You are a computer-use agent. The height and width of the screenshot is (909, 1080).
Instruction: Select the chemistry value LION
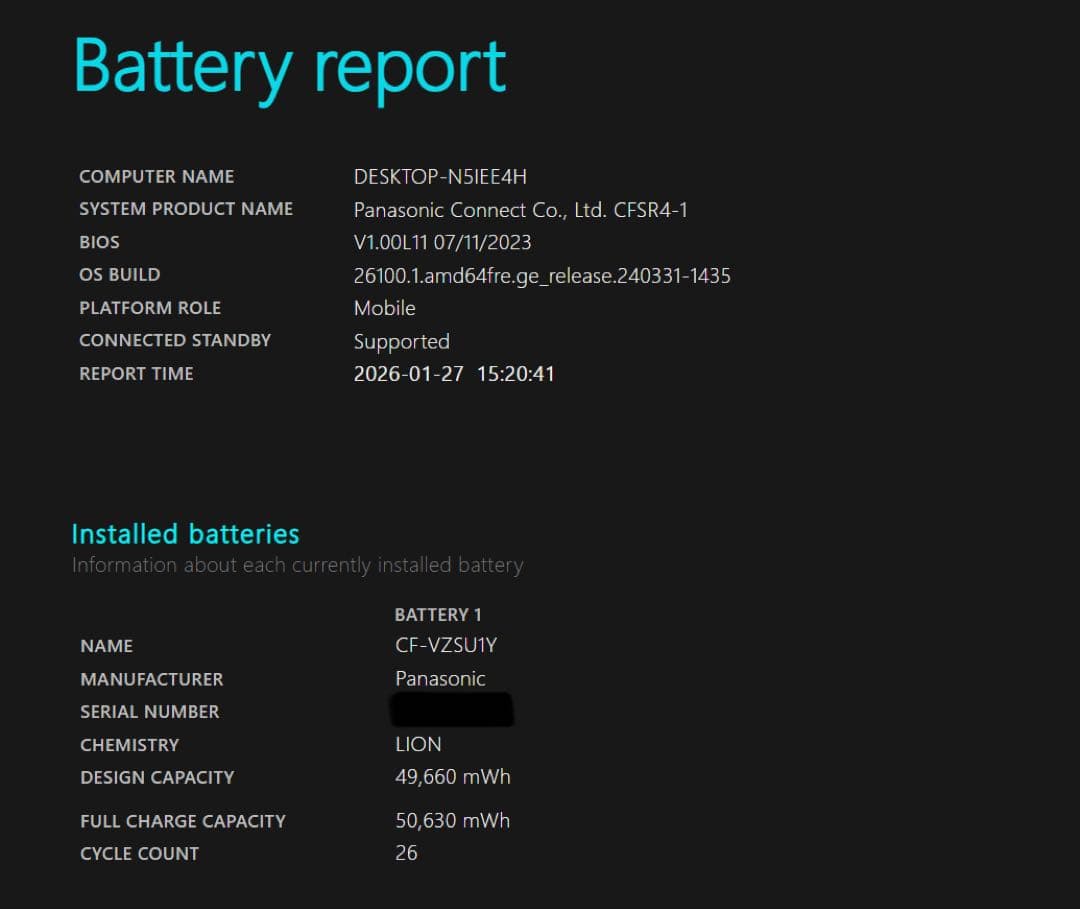coord(418,745)
